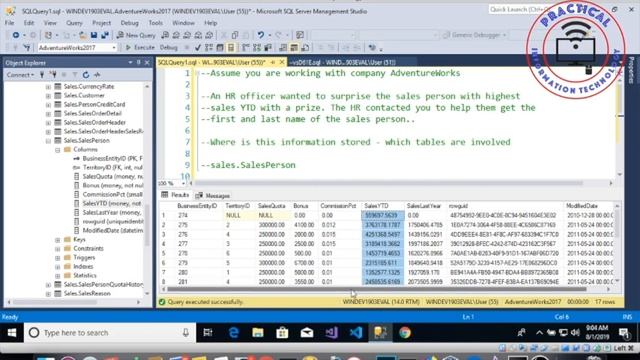Switch to the SQLQuery1.sql tab
640x360 pixels.
coord(211,62)
